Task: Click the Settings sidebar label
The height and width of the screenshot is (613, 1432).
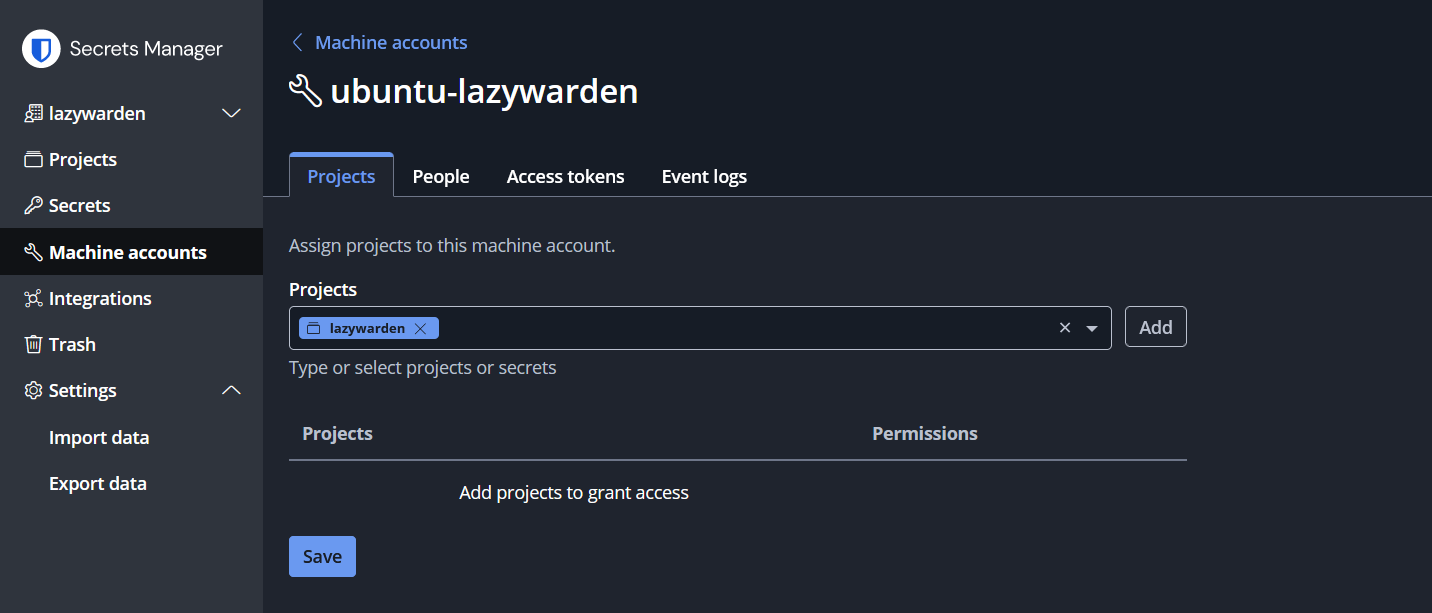Action: click(x=83, y=391)
